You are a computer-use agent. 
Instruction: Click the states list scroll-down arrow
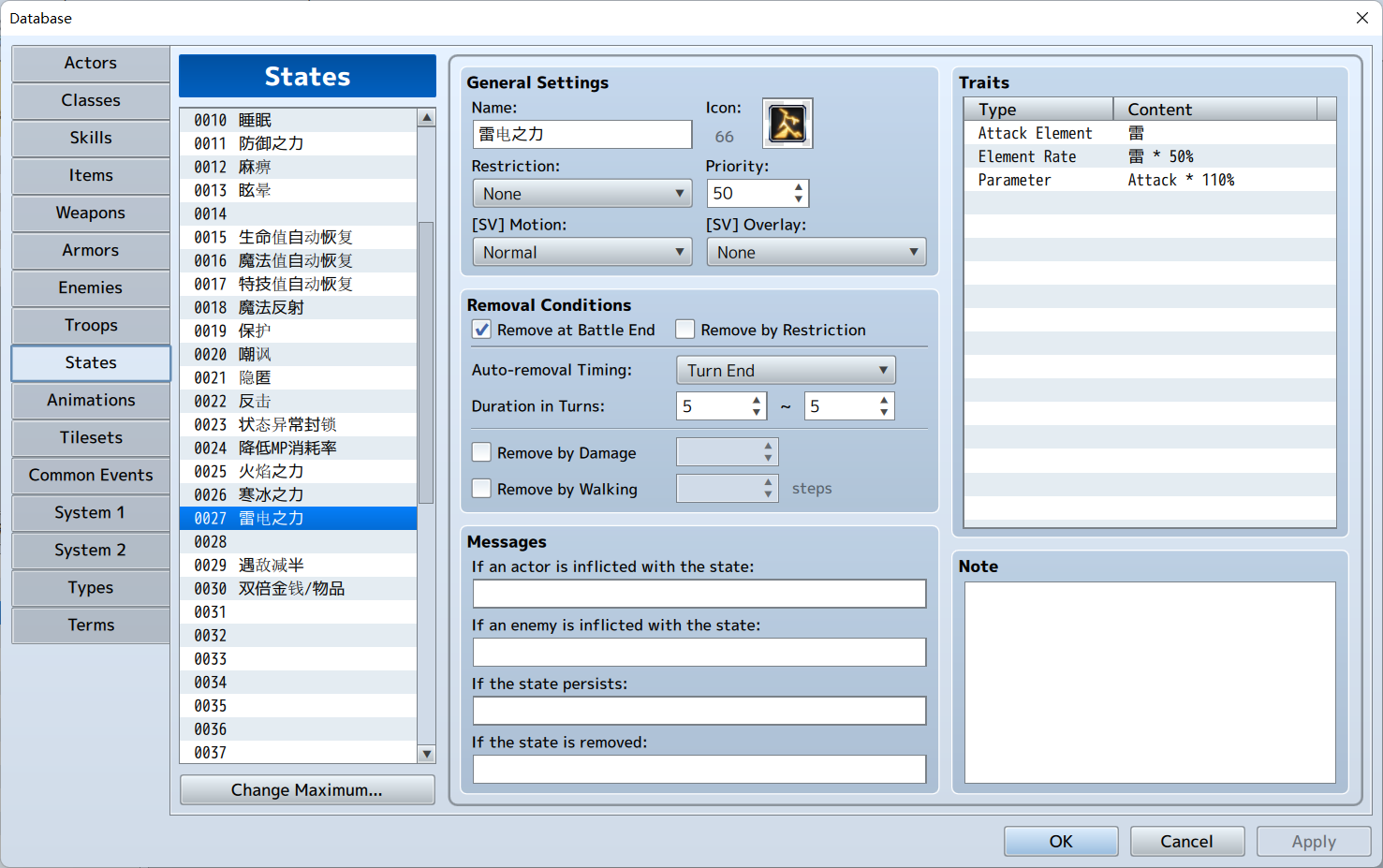(427, 754)
